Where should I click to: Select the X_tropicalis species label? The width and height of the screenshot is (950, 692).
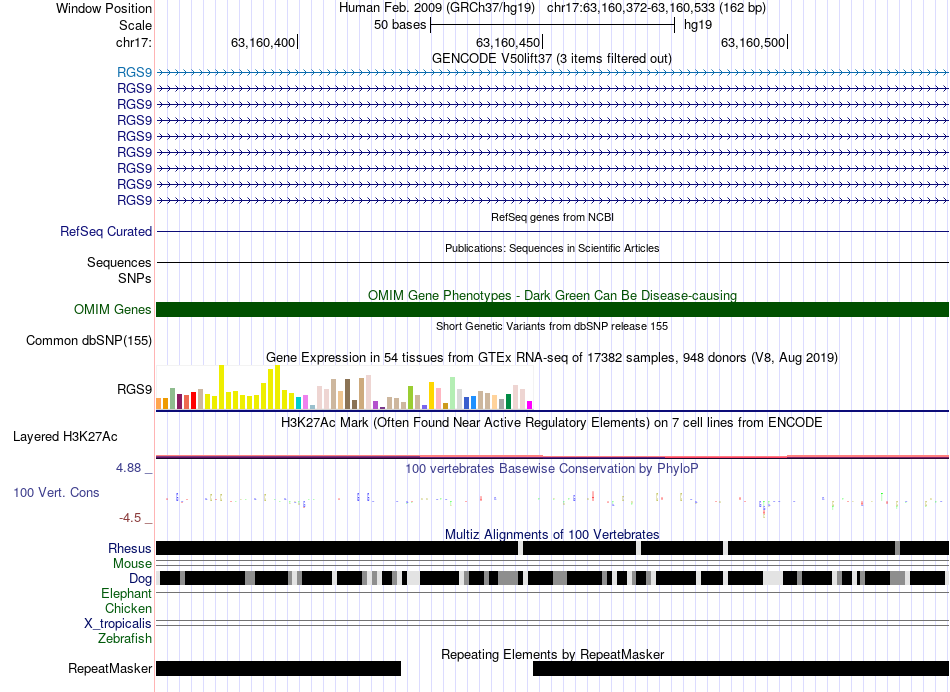118,624
